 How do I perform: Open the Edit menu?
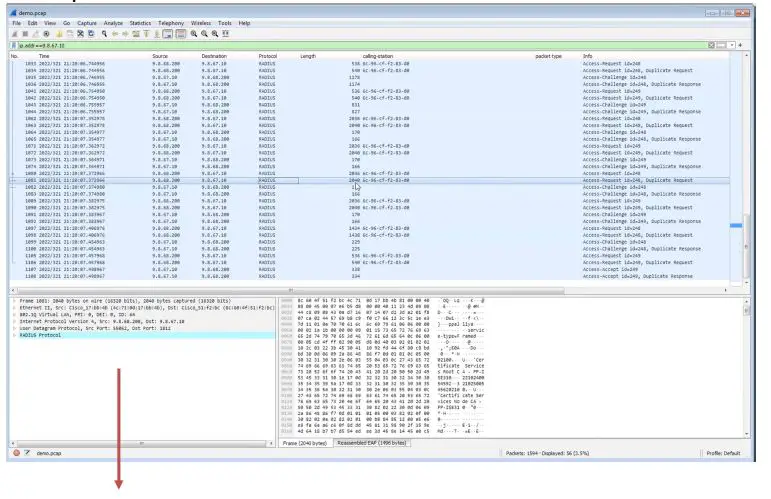[x=32, y=23]
